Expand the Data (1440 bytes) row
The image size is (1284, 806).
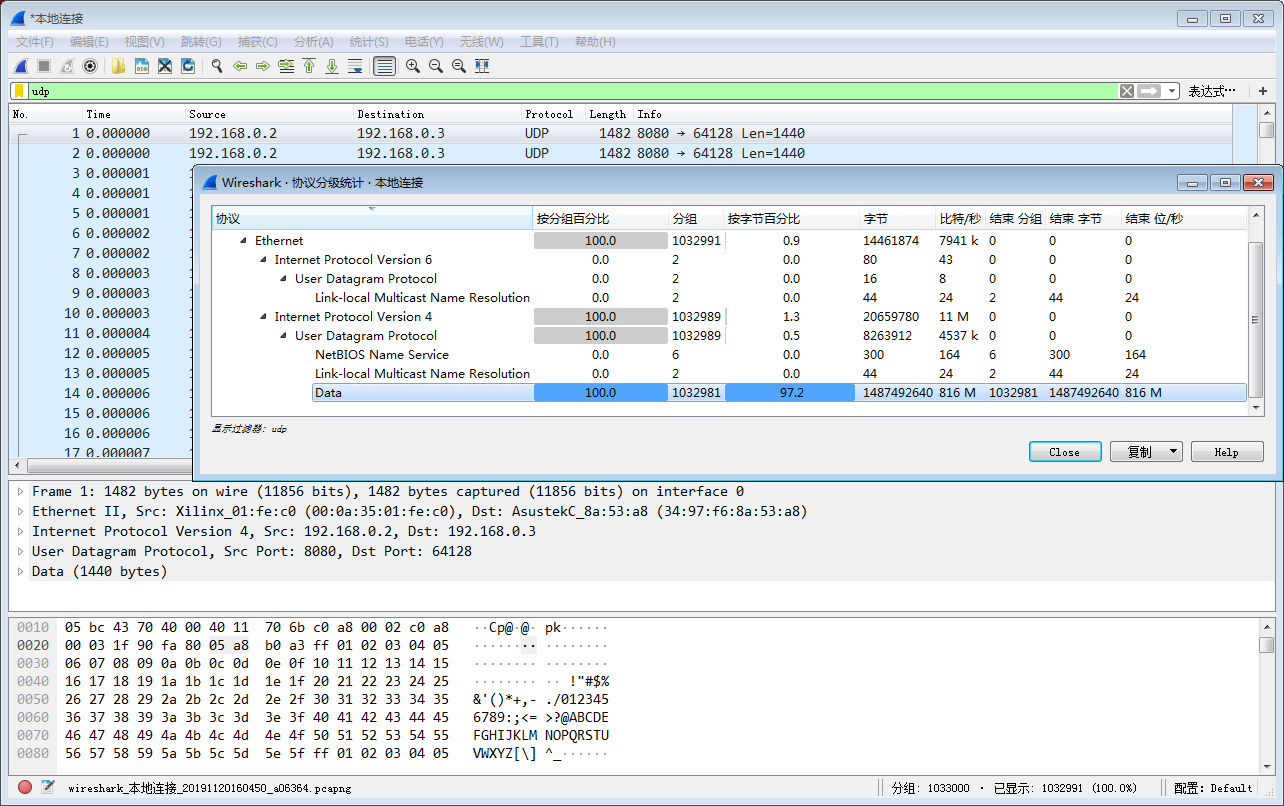tap(22, 571)
